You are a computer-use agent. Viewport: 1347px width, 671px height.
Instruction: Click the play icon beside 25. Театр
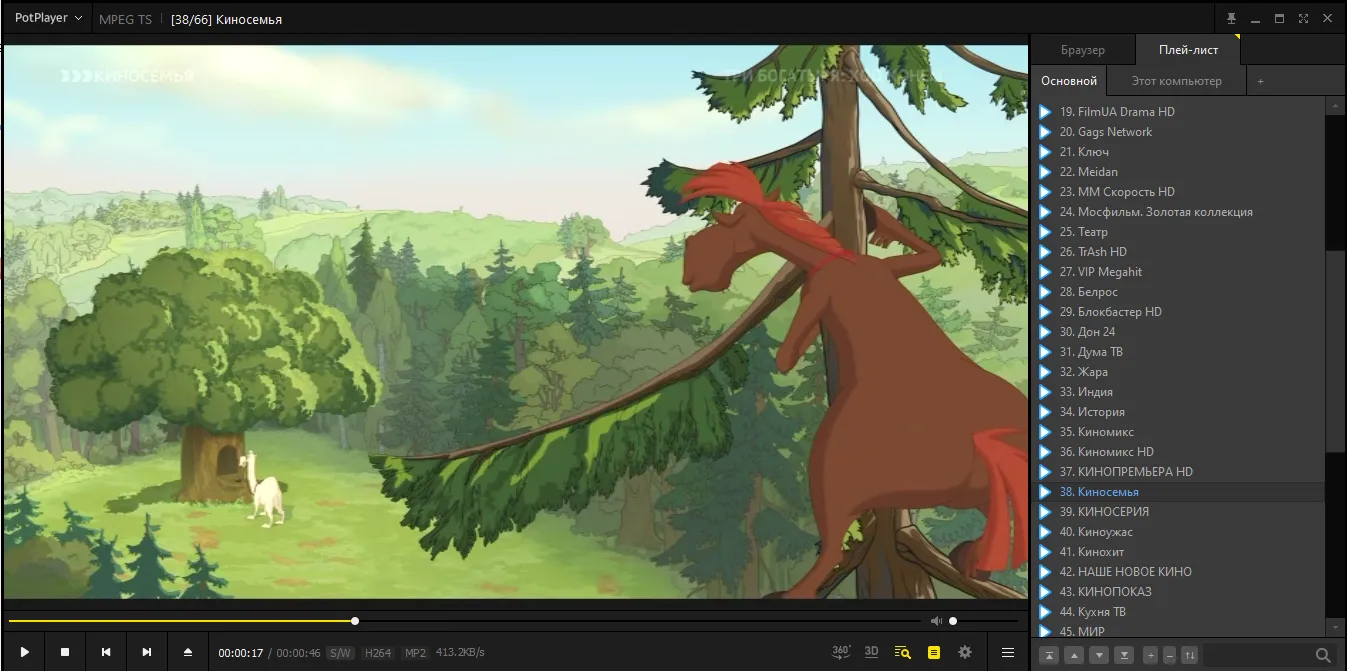tap(1045, 232)
